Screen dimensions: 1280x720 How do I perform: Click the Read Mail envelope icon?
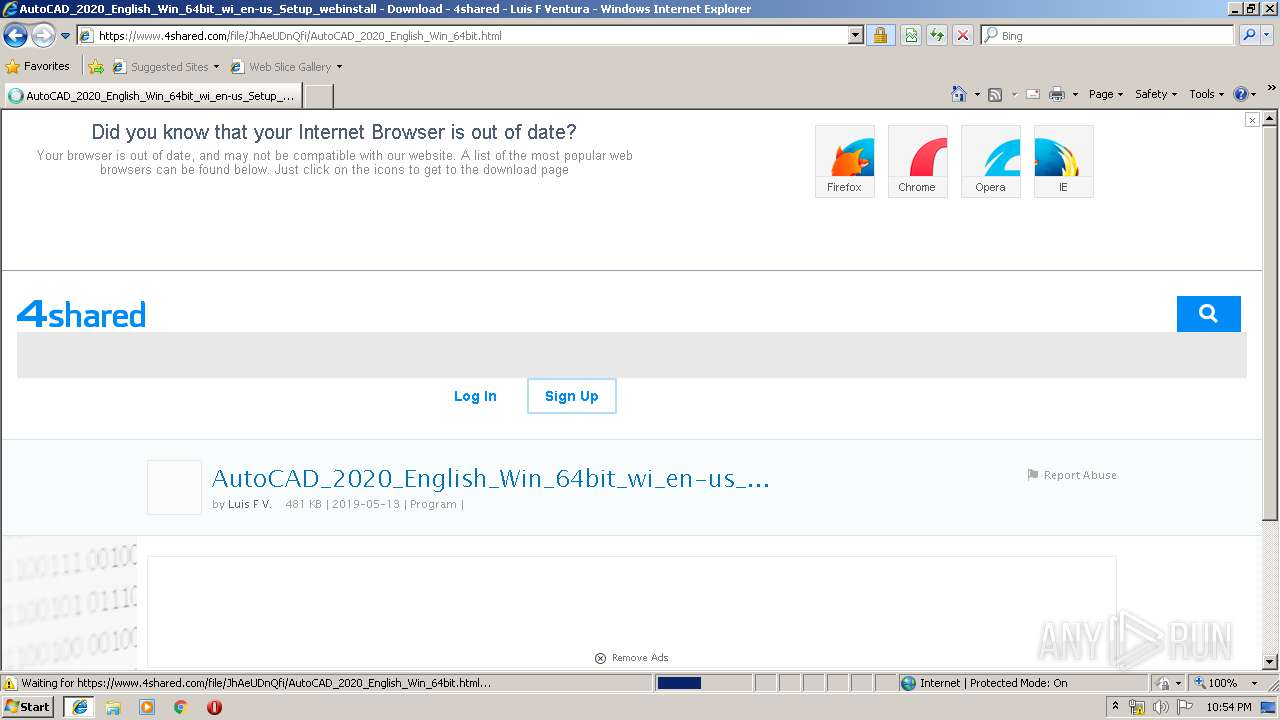(x=1033, y=94)
